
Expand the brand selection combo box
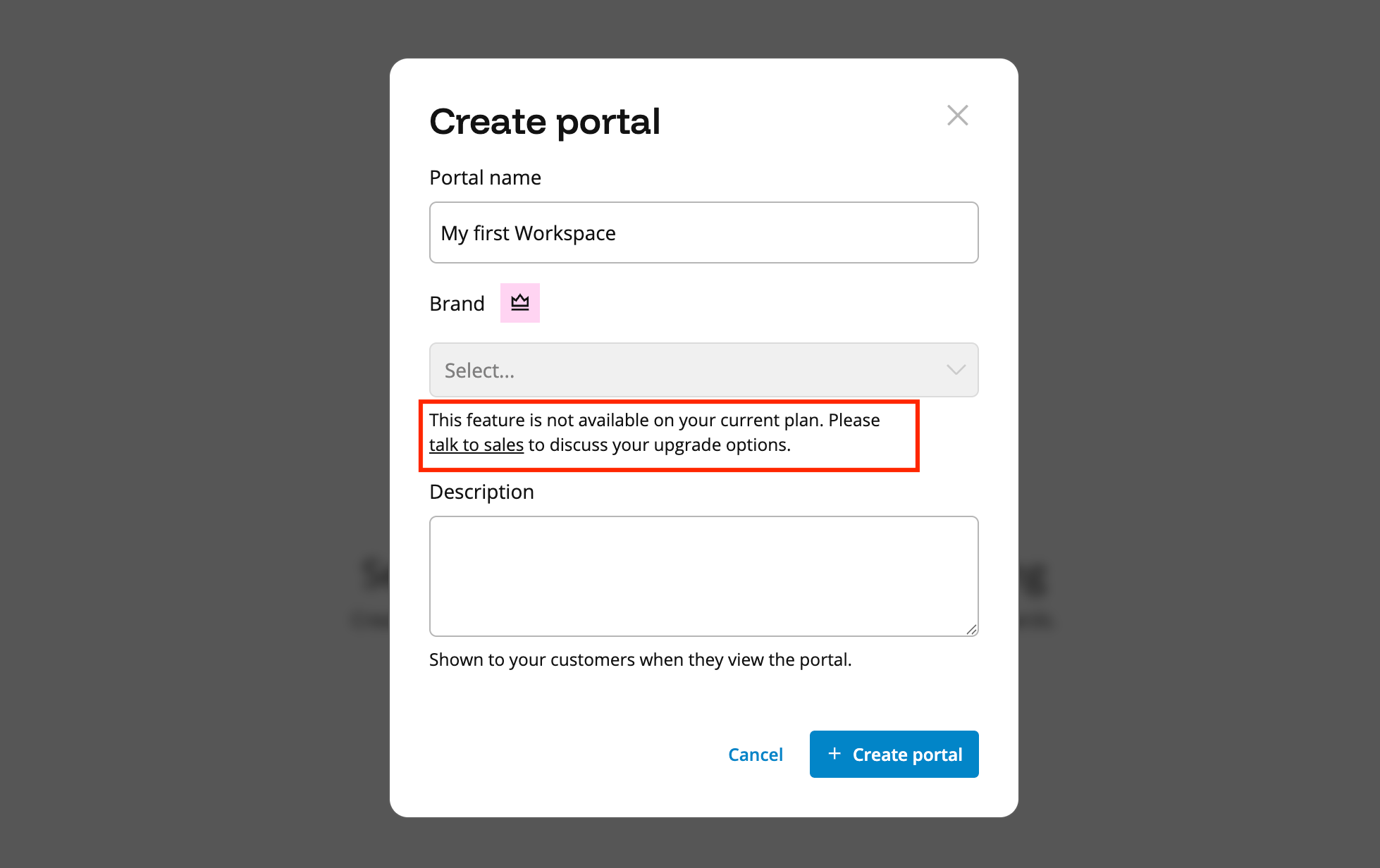point(703,370)
